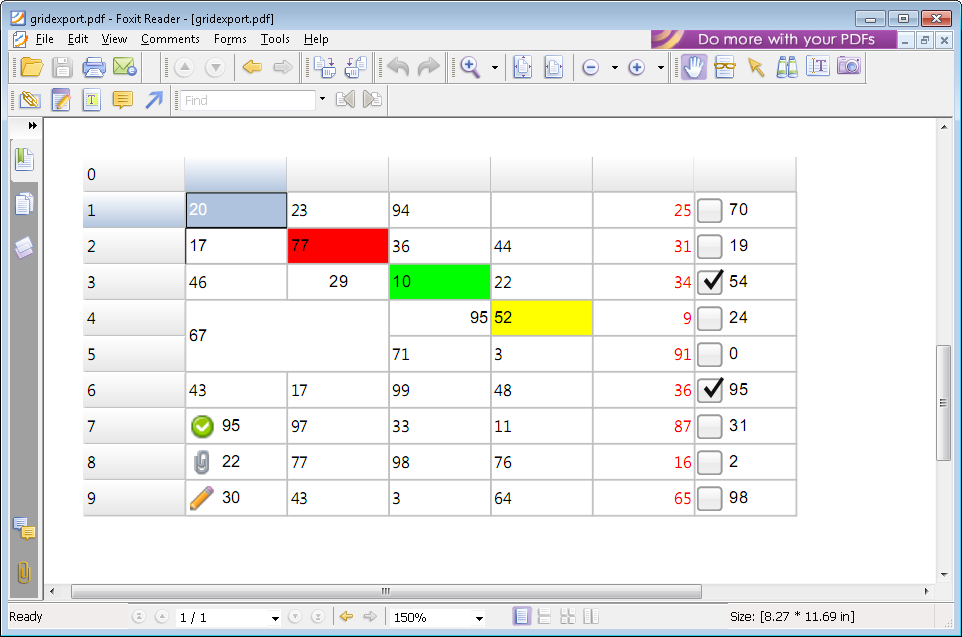The image size is (962, 637).
Task: Click the "Do more with your PDFs" banner
Action: point(773,39)
